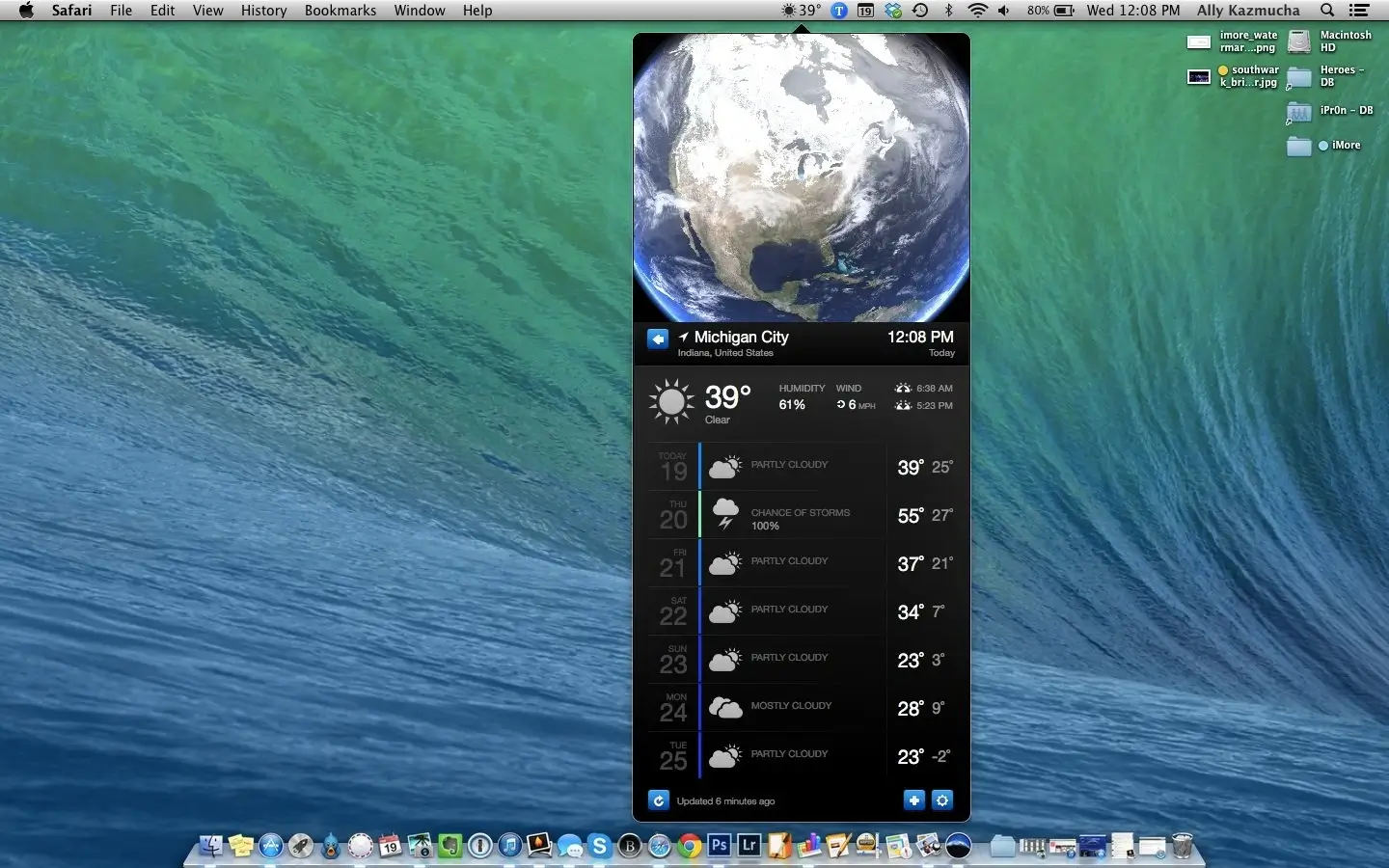Select the Thursday 20 chance of storms row
The height and width of the screenshot is (868, 1389).
tap(802, 515)
